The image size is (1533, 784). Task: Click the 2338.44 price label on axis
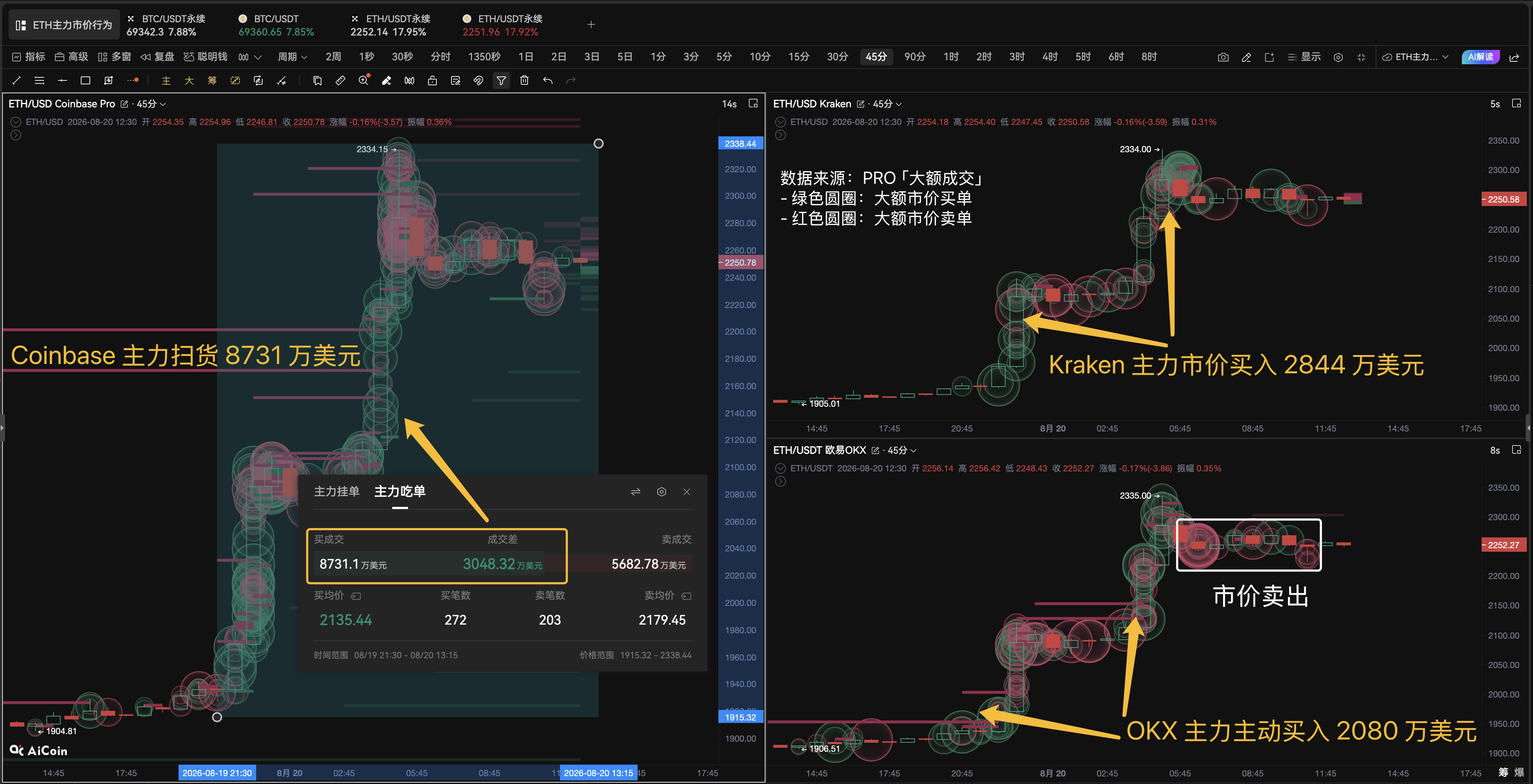(740, 143)
